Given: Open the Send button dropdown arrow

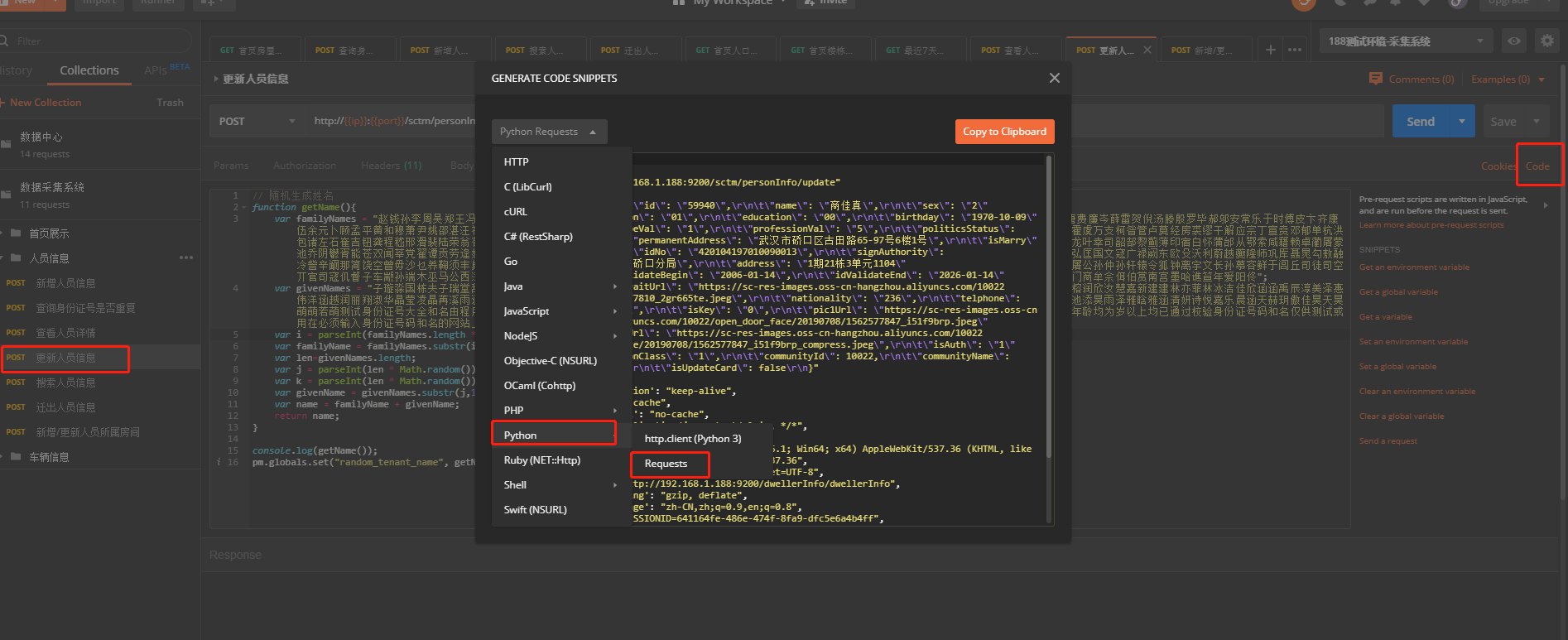Looking at the screenshot, I should click(x=1462, y=121).
